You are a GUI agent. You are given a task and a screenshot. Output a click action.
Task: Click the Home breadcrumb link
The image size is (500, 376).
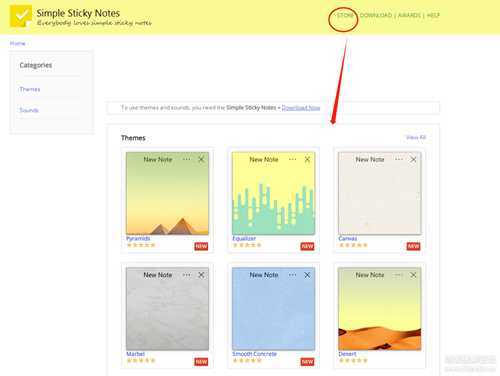click(17, 43)
